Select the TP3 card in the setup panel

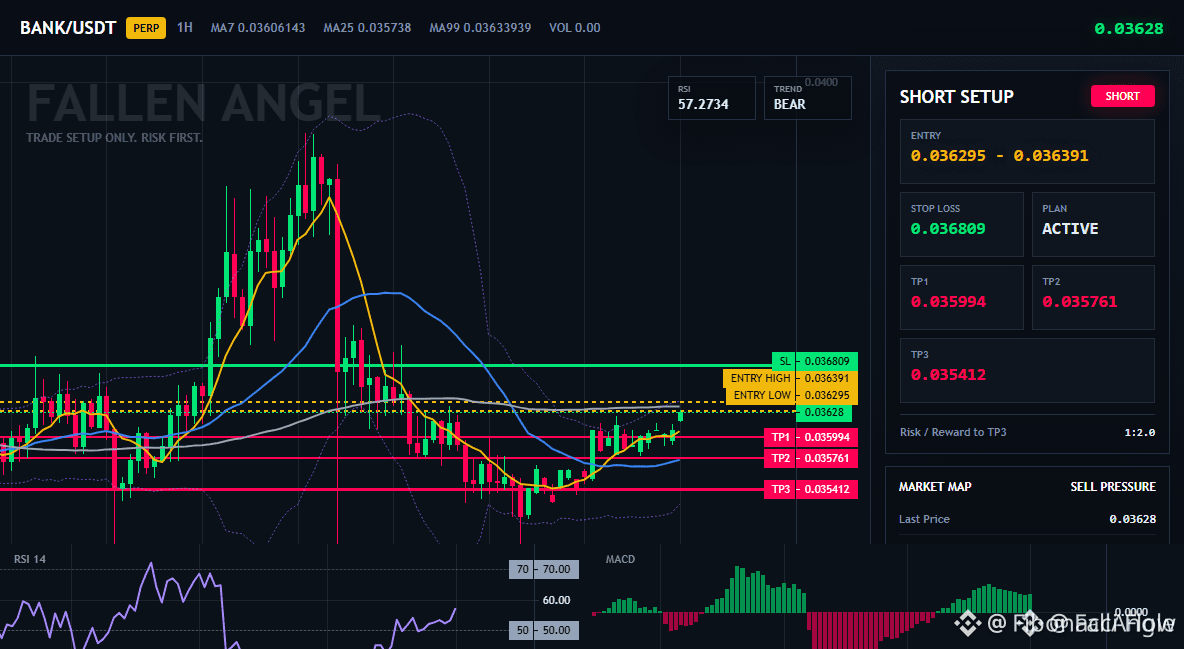1027,370
